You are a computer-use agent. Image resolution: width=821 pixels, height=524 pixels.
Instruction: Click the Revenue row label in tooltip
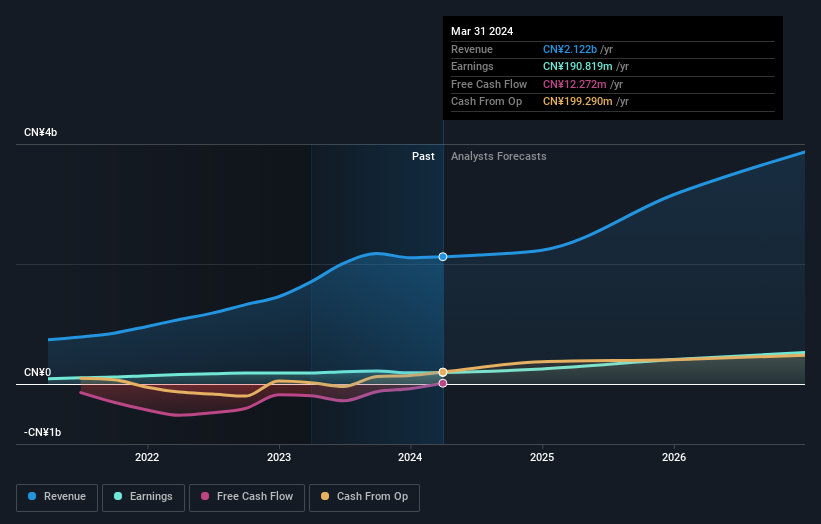472,49
